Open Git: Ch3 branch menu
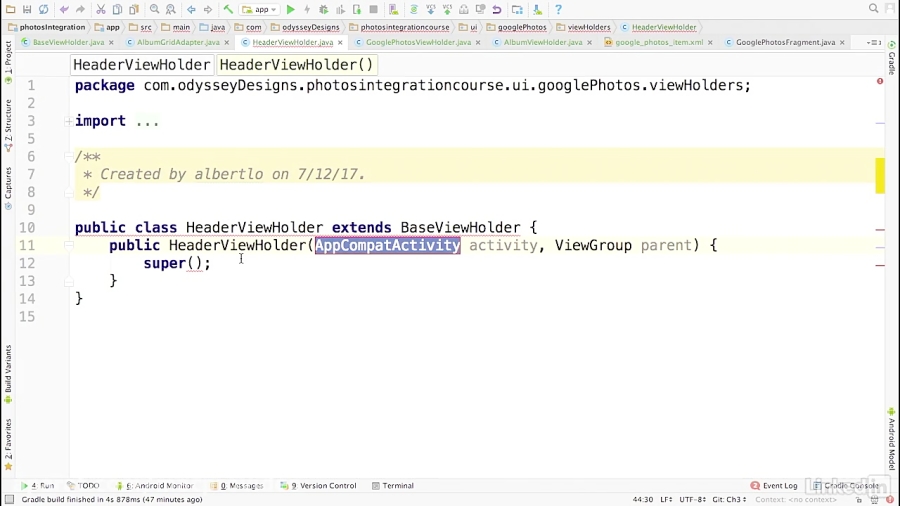 coord(730,500)
